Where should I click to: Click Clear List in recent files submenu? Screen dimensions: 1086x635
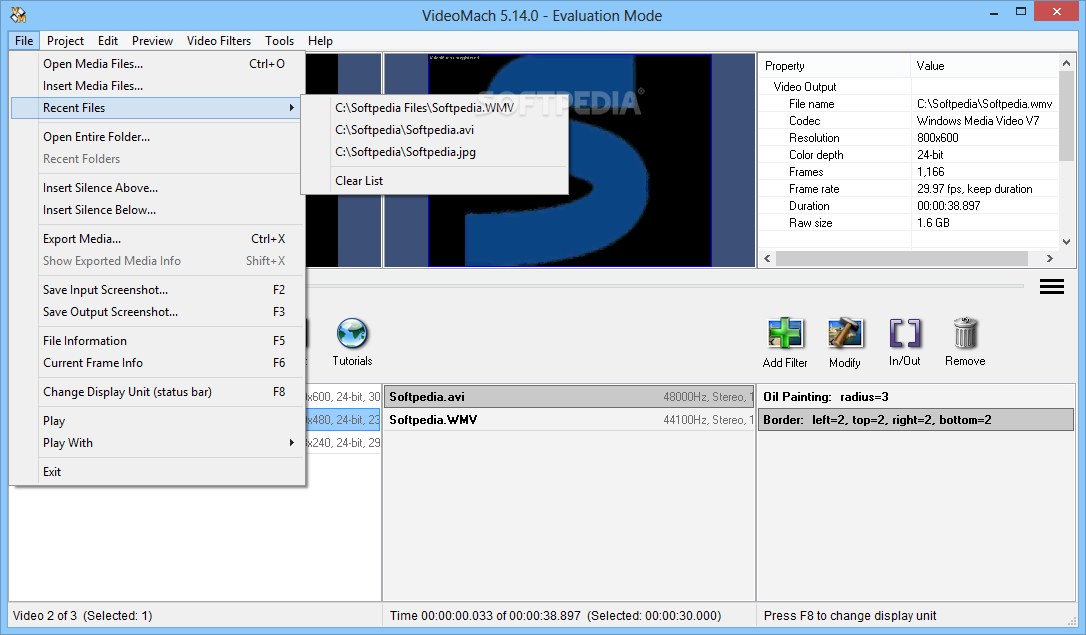(435, 181)
